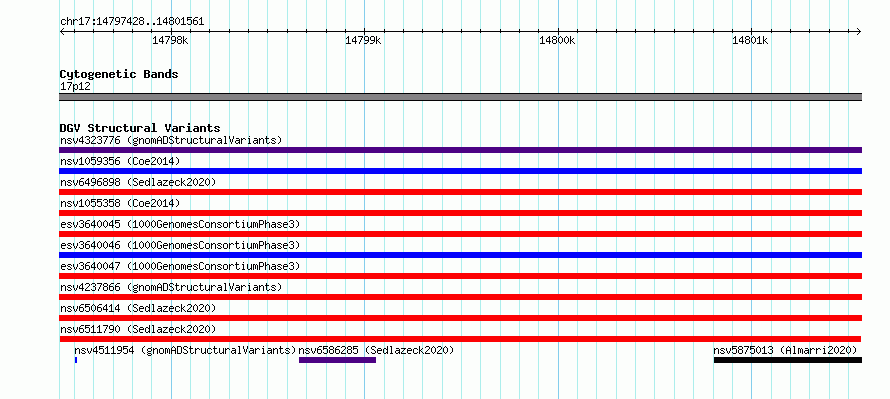
Task: Click the red esv3640047 variant bar
Action: tap(460, 276)
